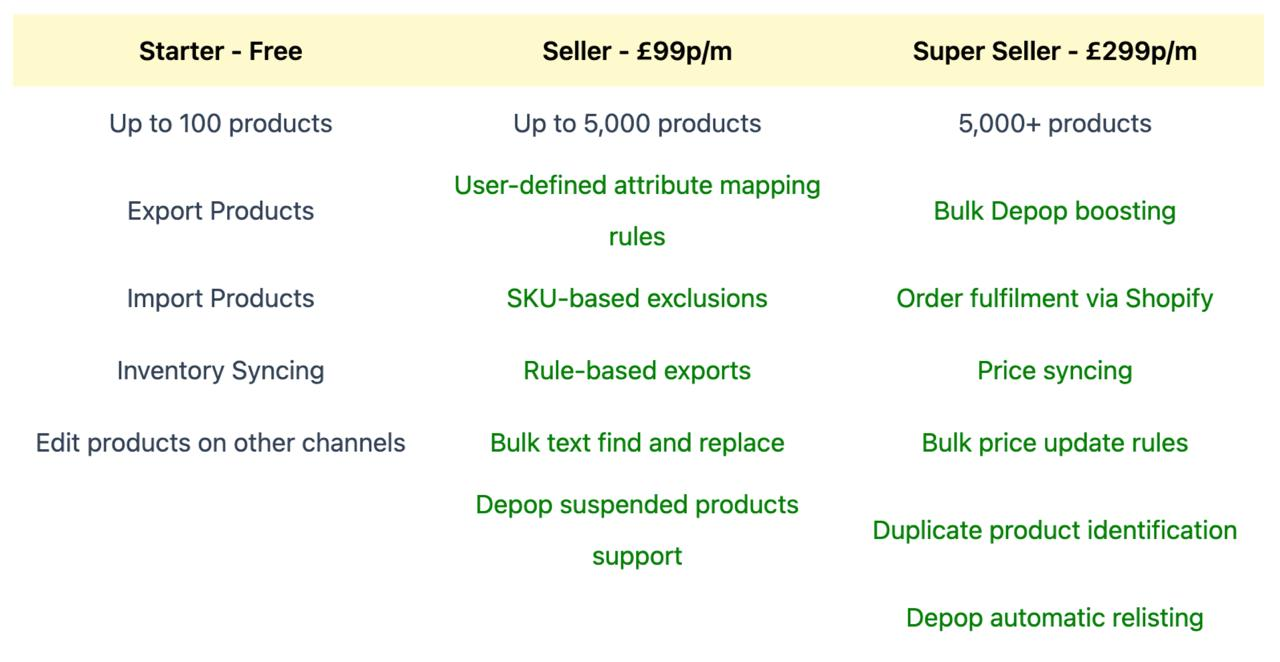Select the Bulk Depop boosting feature

point(1054,211)
